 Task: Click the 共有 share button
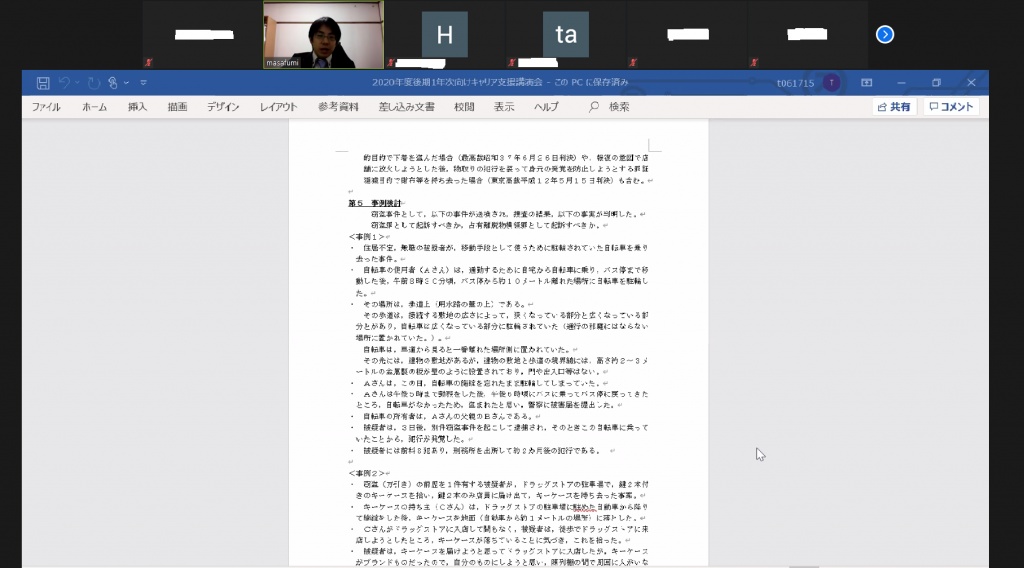[894, 106]
